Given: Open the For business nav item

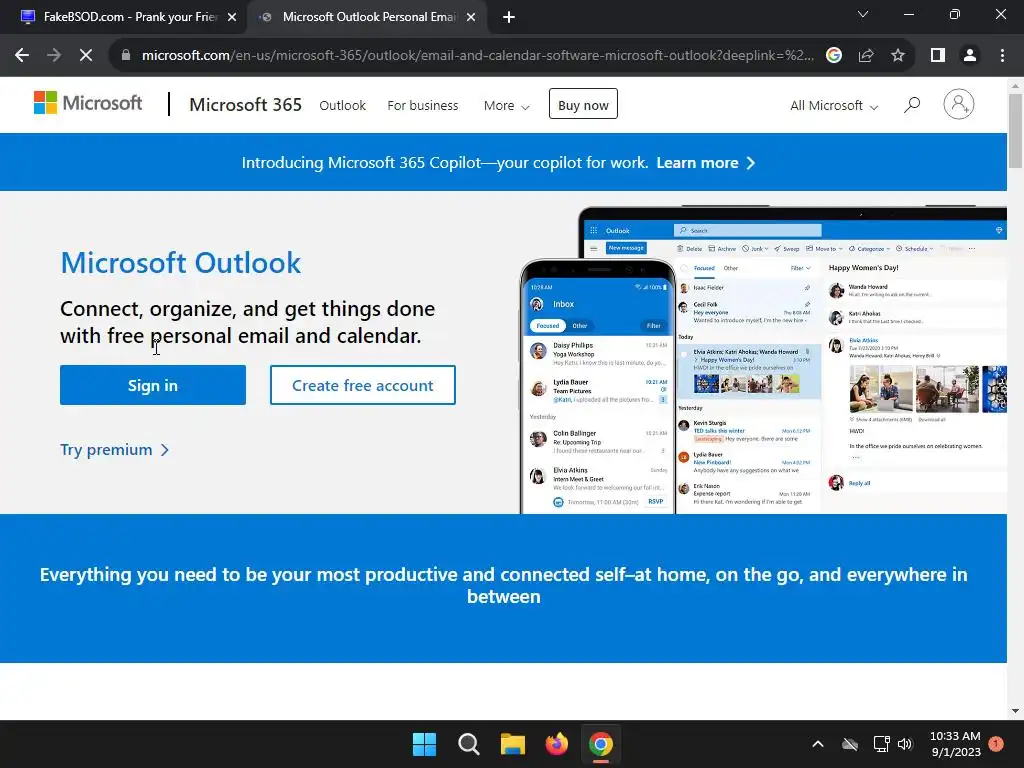Looking at the screenshot, I should 423,105.
